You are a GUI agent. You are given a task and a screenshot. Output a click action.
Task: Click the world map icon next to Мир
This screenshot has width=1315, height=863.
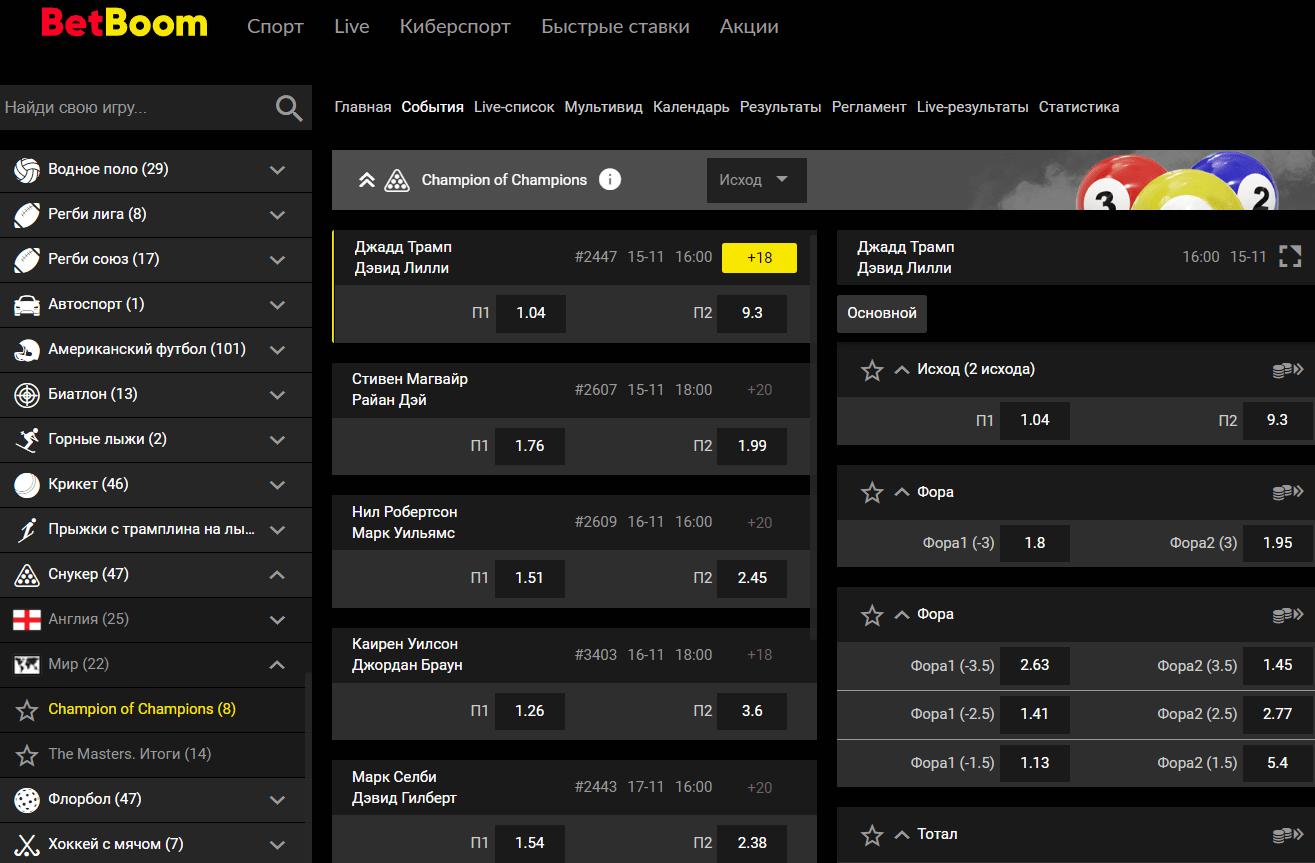[27, 665]
